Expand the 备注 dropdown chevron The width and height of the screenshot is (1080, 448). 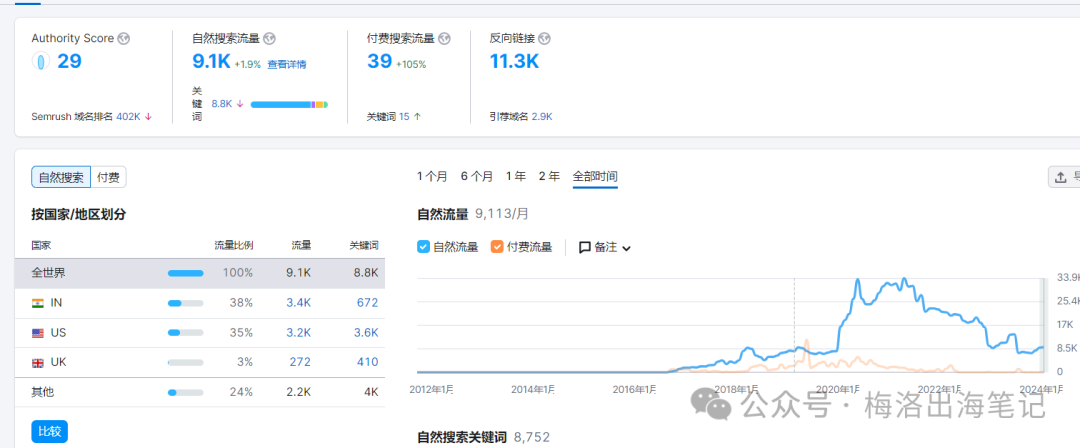click(627, 248)
